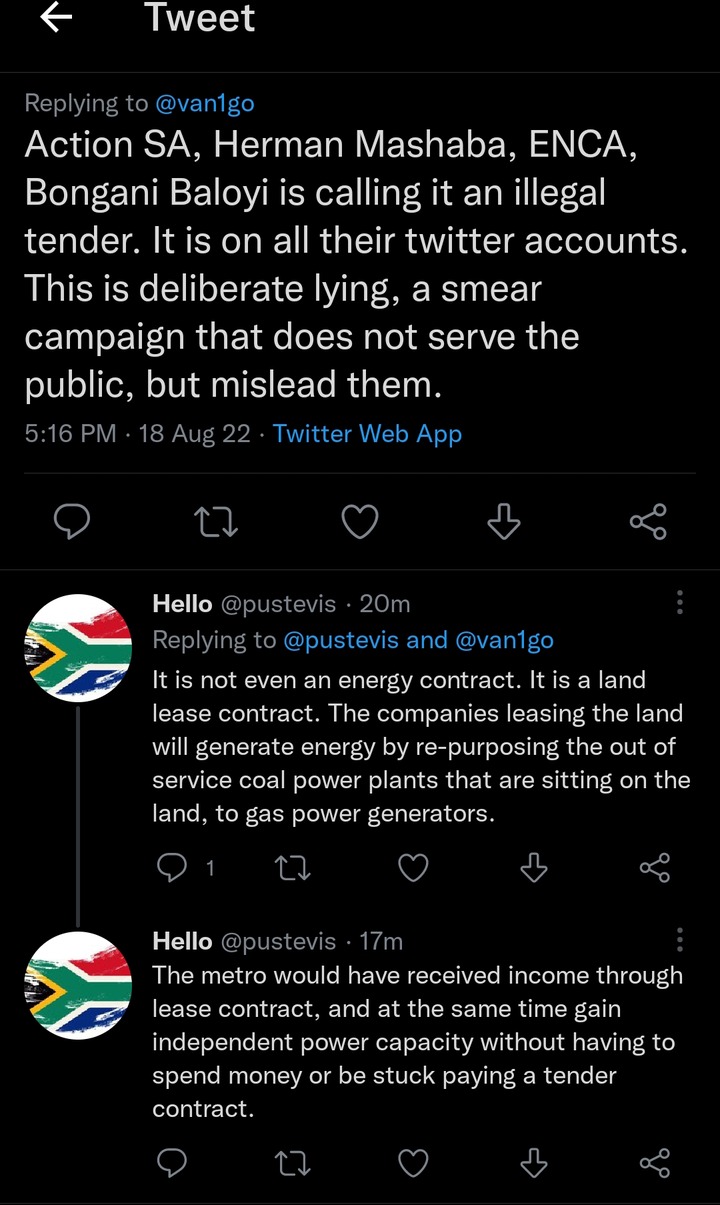Reply to the land lease contract tweet
This screenshot has height=1205, width=720.
click(173, 868)
